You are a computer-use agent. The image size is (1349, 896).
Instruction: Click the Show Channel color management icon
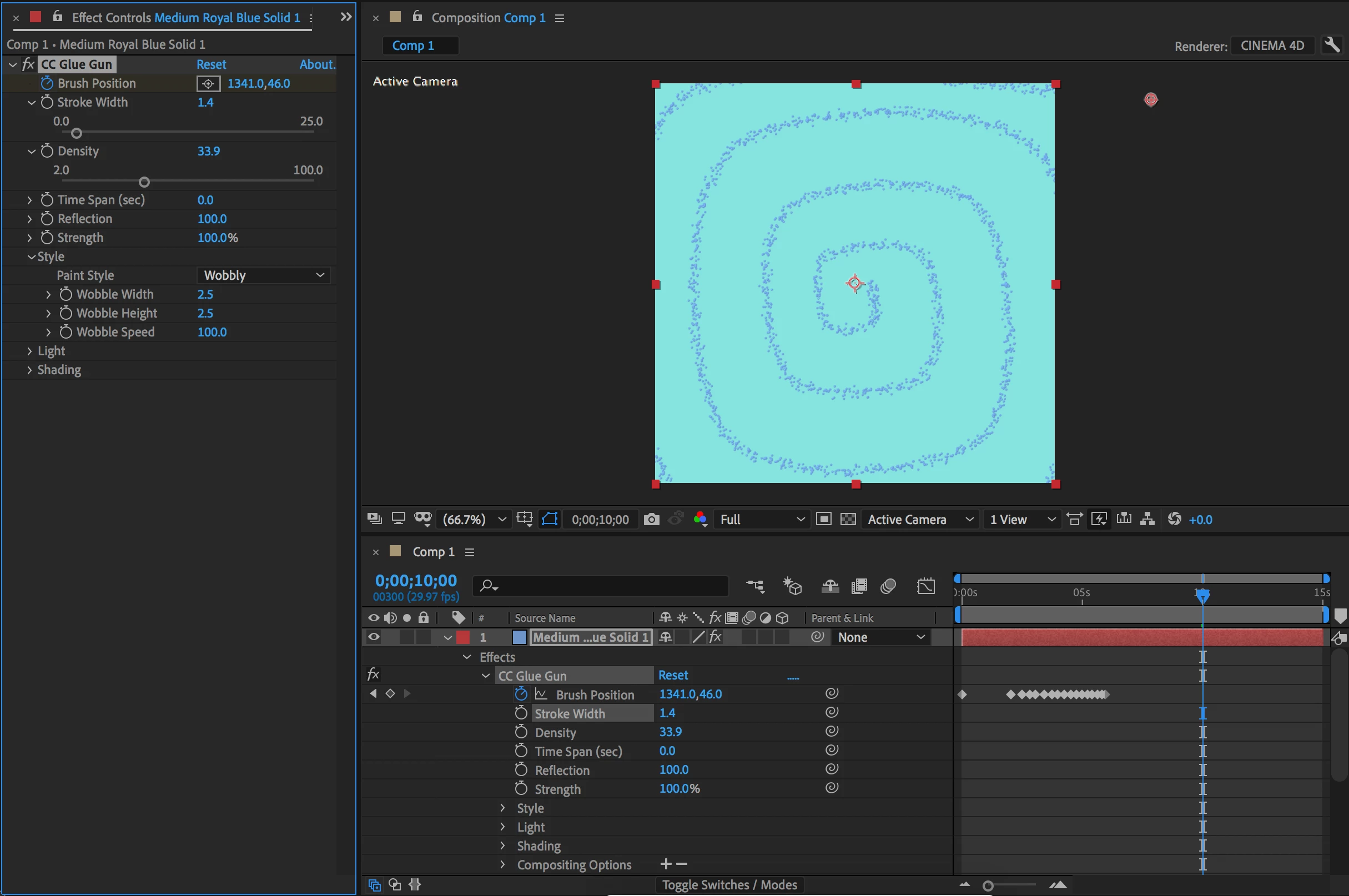pyautogui.click(x=700, y=519)
